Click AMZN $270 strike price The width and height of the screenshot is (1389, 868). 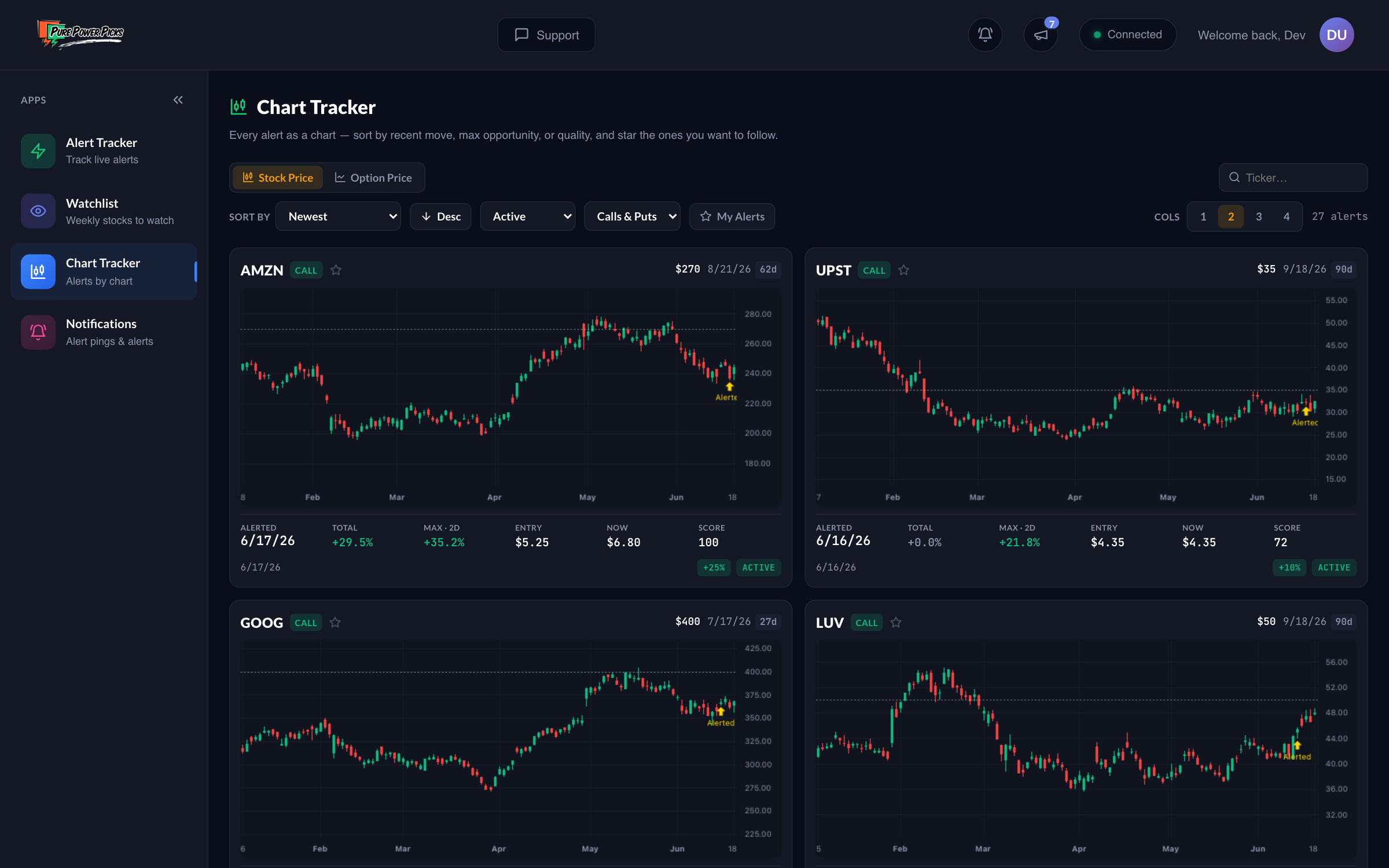[688, 269]
